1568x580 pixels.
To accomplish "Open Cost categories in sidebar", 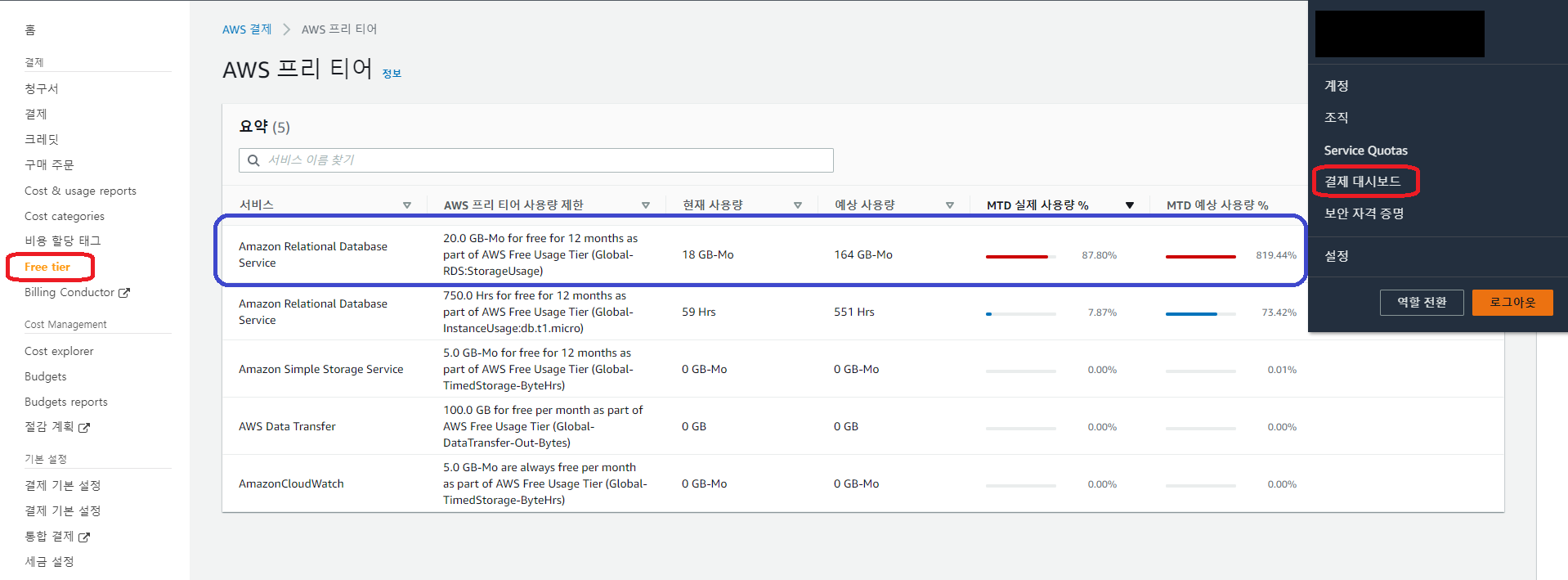I will 65,216.
